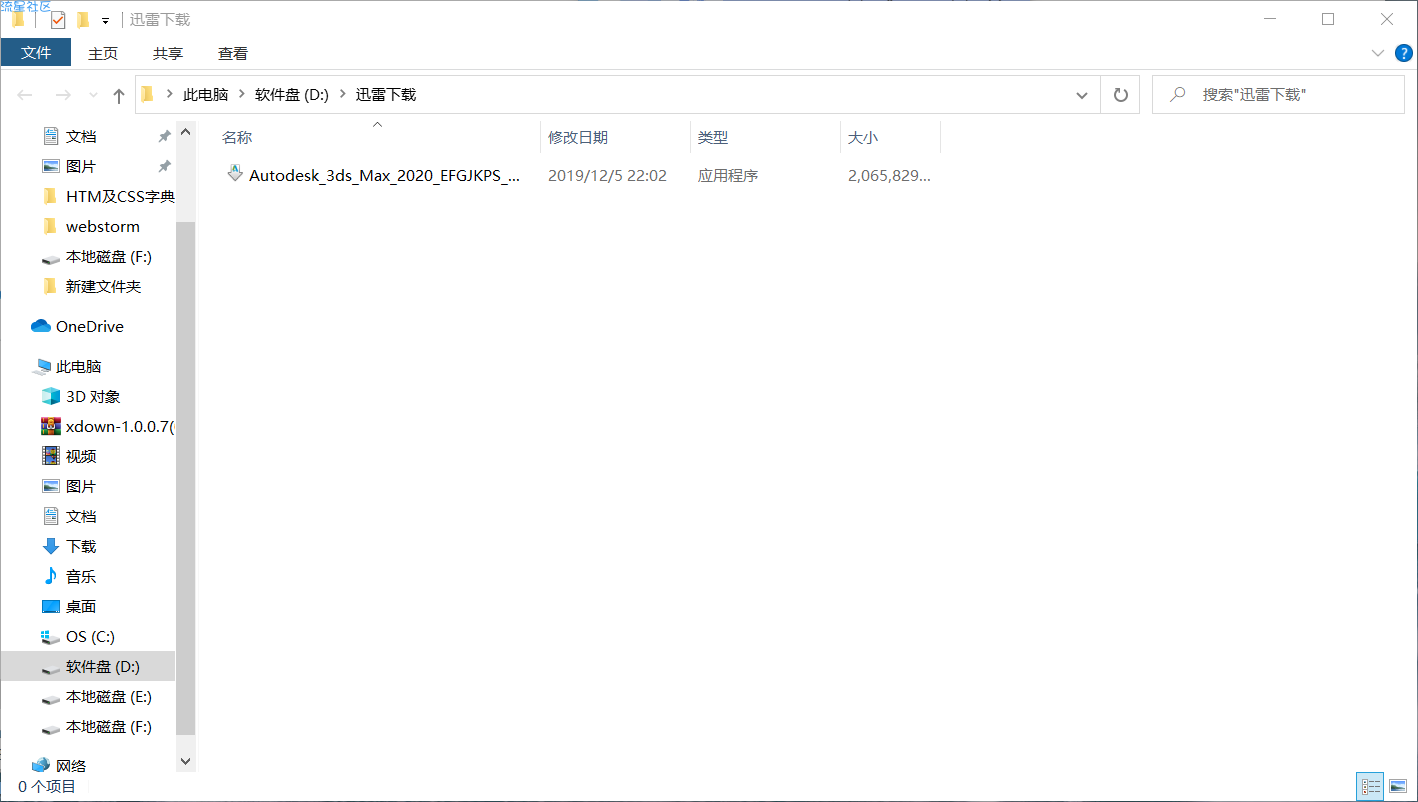Click the date 2019/12/5 22:02 cell
Screen dimensions: 1418x802
tap(607, 175)
